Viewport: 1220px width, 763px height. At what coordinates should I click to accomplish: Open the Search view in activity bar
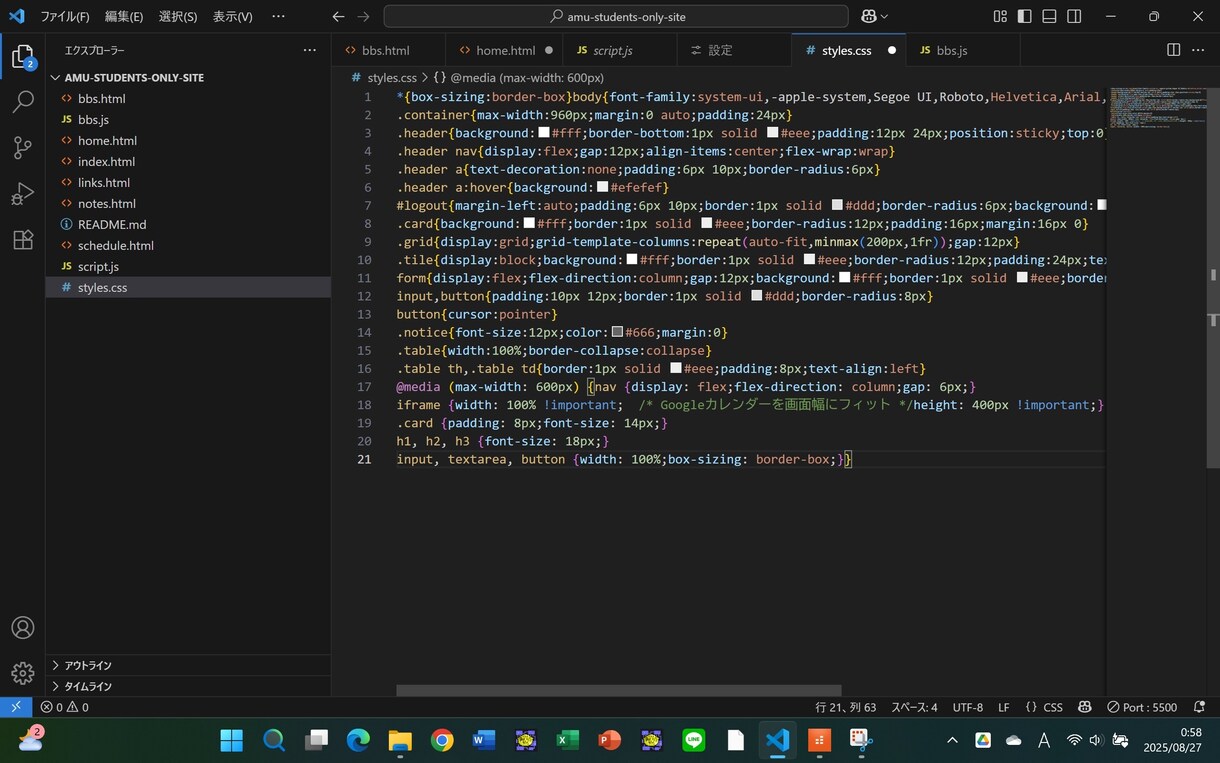[22, 102]
